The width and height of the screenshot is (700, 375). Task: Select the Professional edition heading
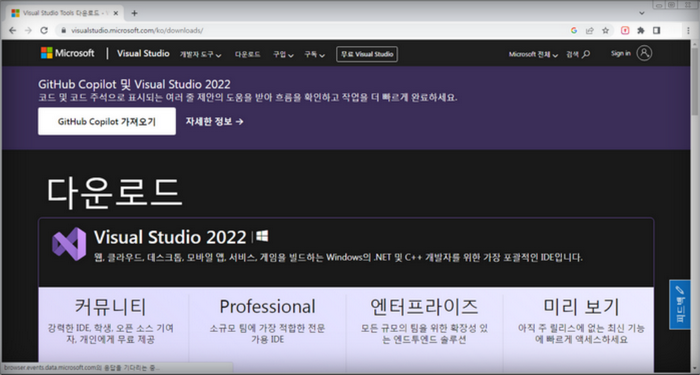pyautogui.click(x=267, y=307)
